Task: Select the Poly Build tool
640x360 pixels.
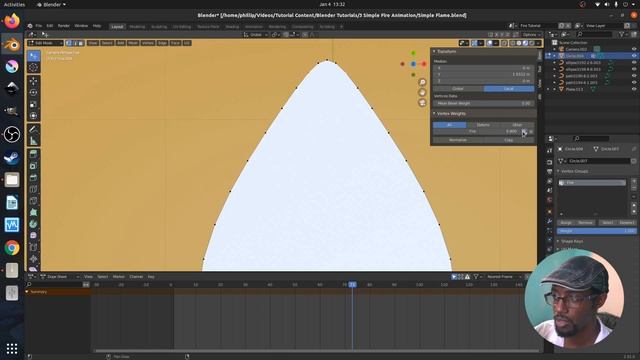Action: pos(33,212)
